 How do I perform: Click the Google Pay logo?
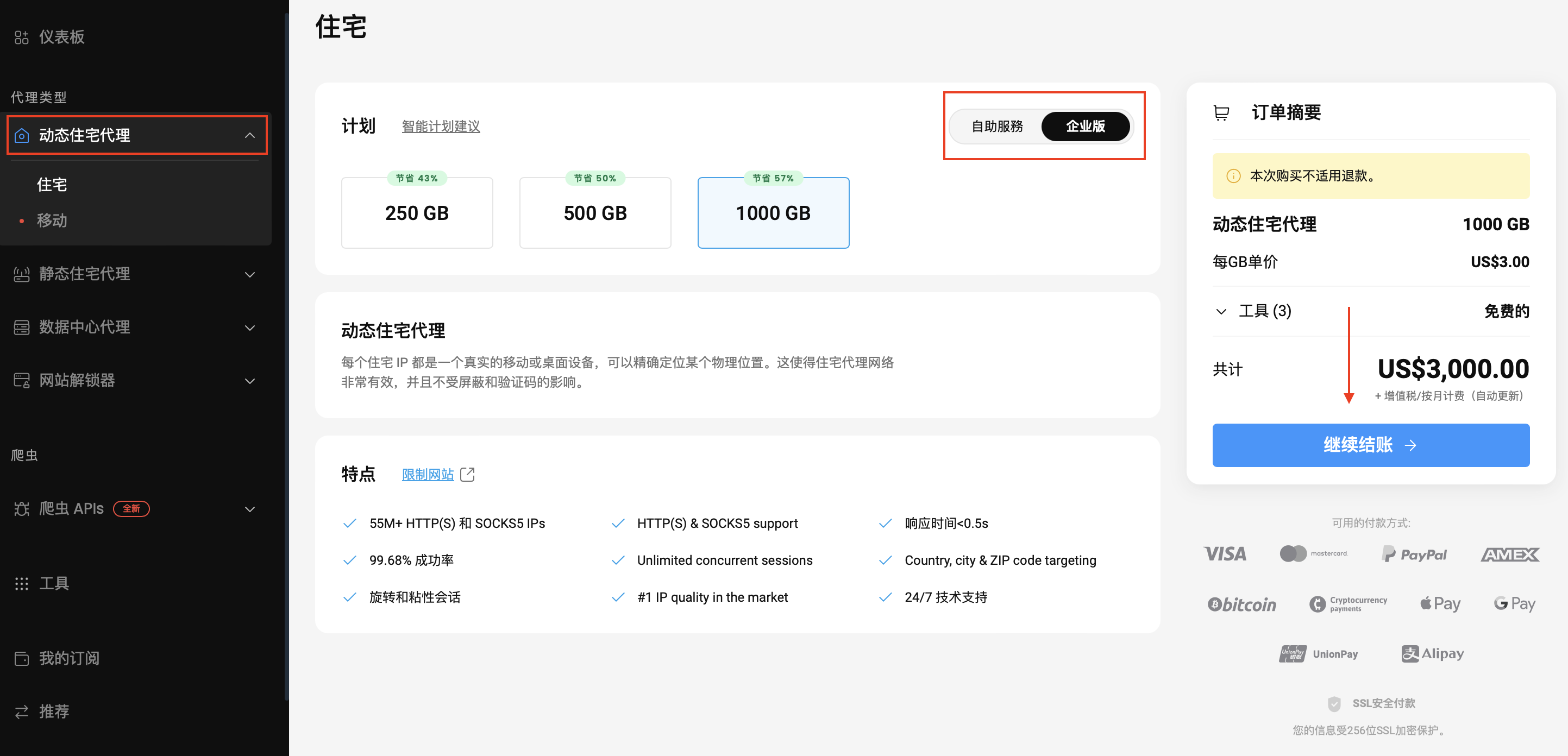tap(1514, 604)
